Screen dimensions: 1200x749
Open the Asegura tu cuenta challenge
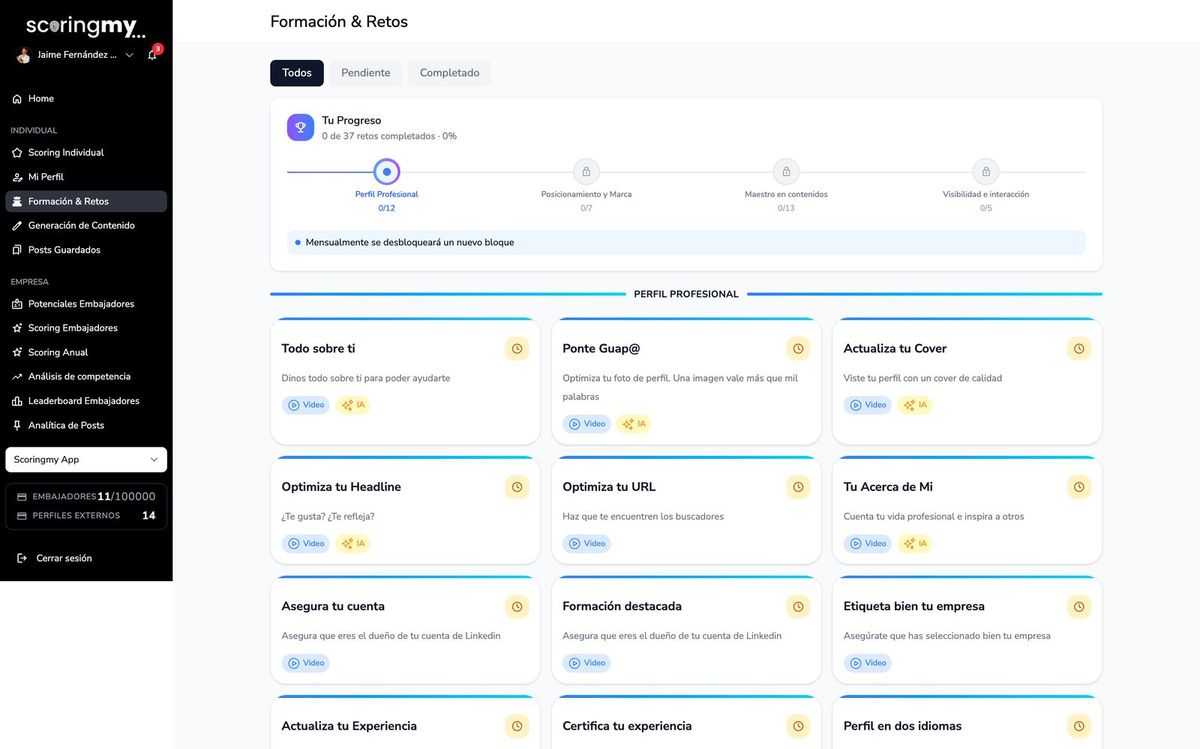coord(405,630)
